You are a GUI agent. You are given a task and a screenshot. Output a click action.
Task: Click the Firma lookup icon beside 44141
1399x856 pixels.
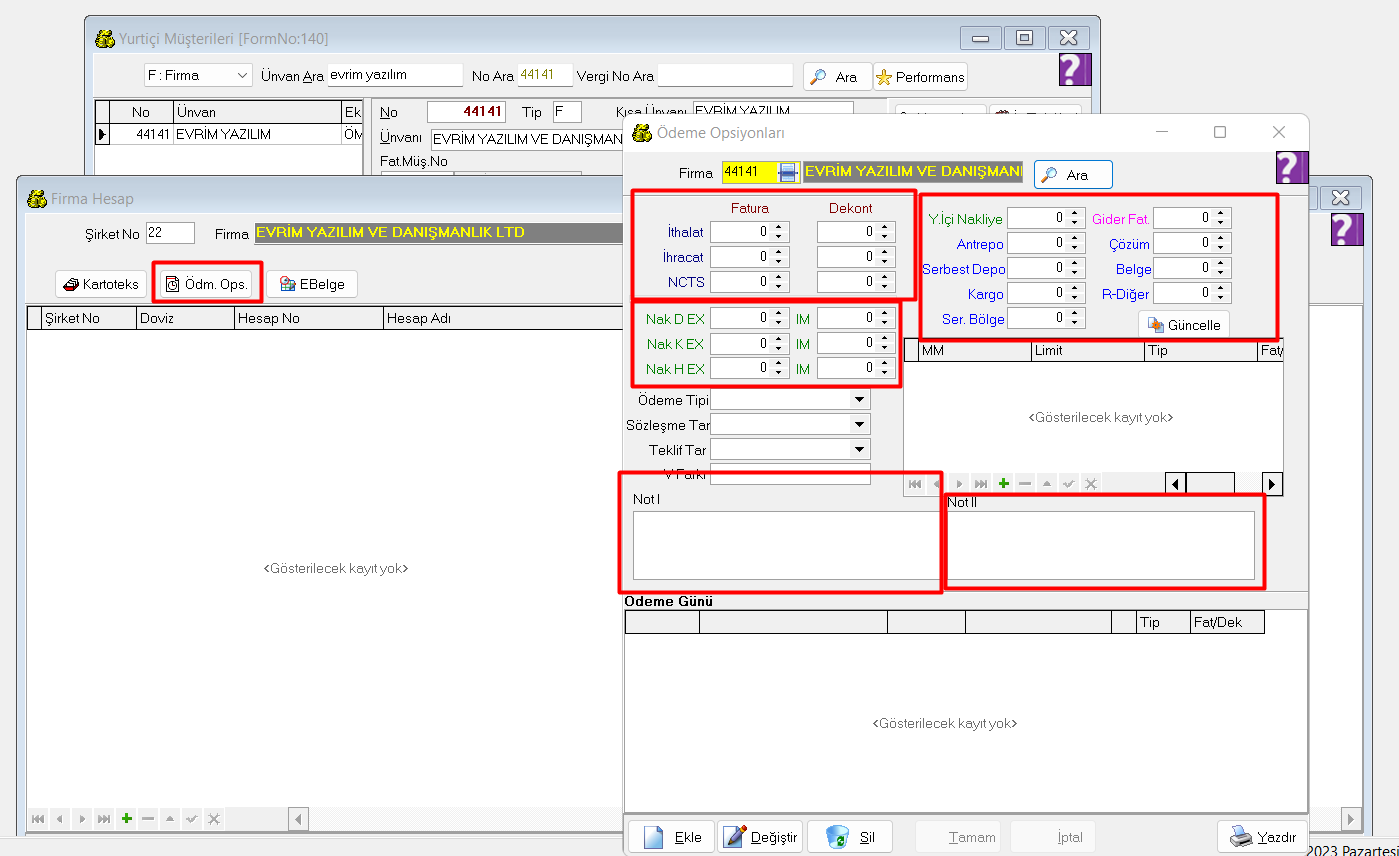[x=789, y=172]
